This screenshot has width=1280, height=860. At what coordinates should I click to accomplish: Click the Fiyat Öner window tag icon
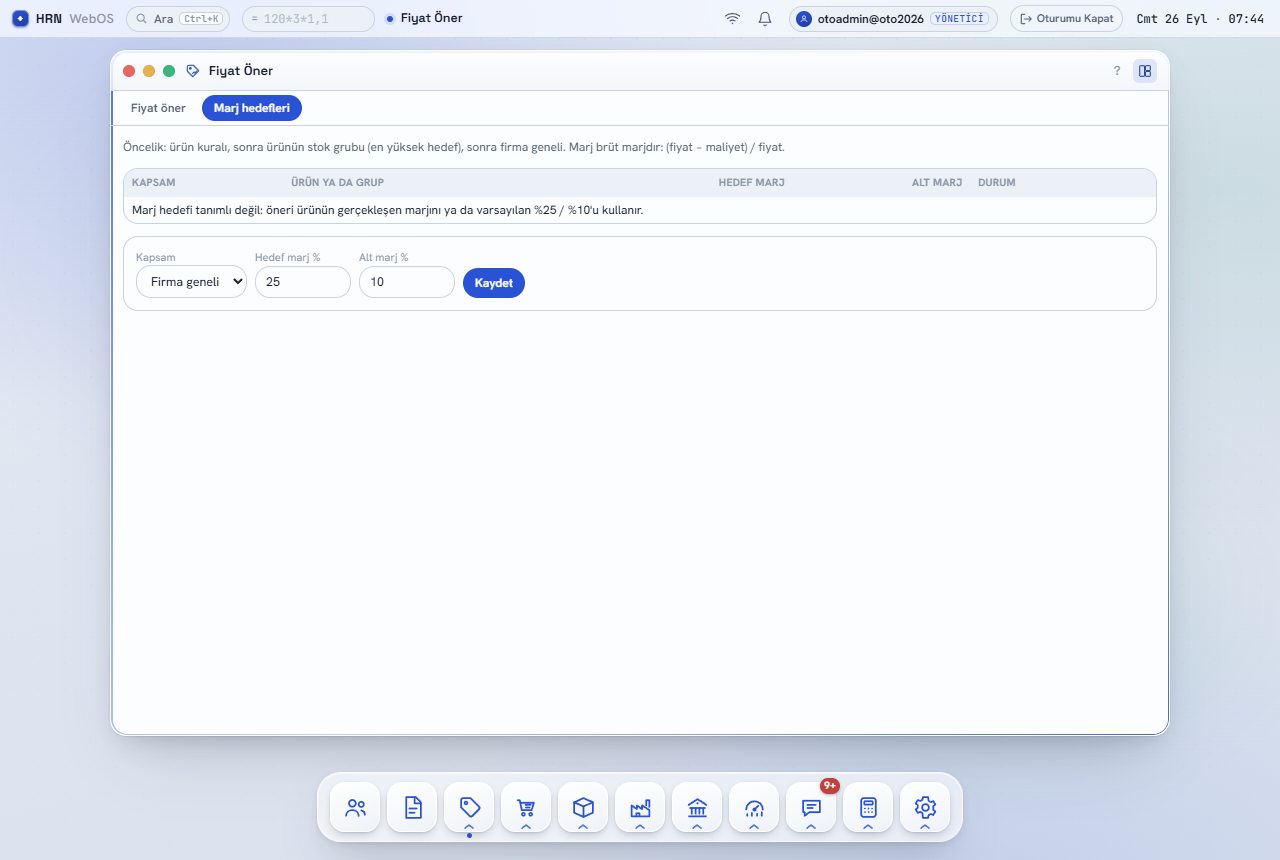(x=193, y=71)
